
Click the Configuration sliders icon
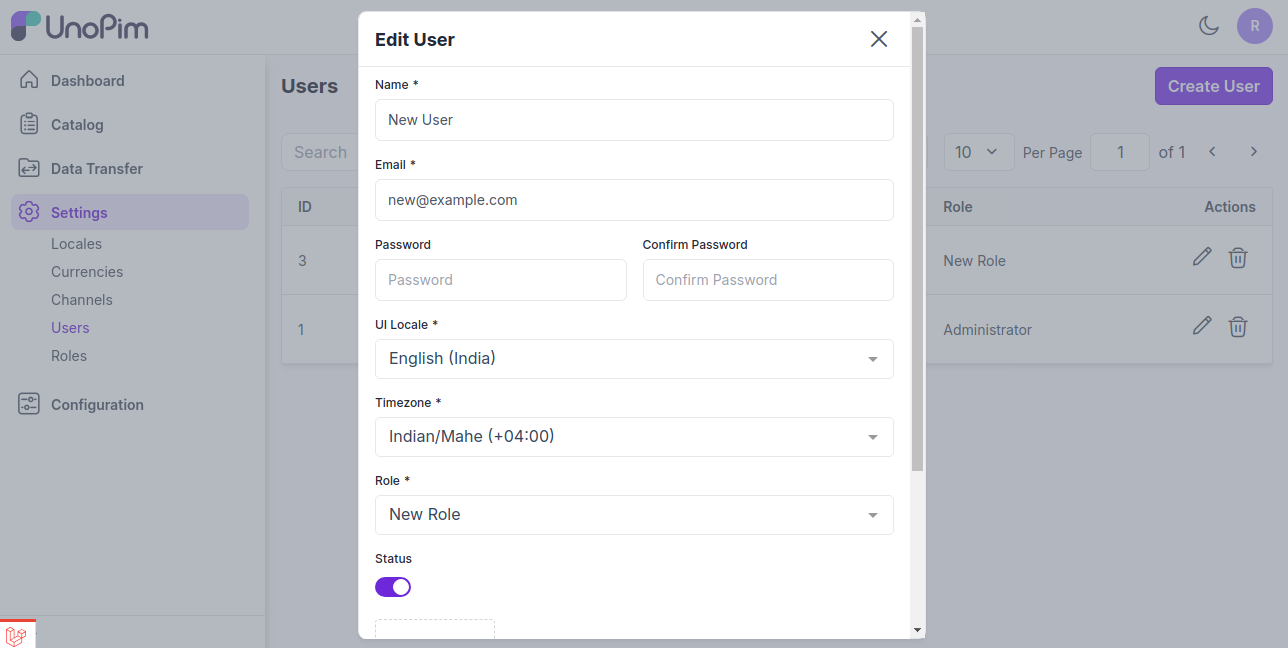[29, 404]
